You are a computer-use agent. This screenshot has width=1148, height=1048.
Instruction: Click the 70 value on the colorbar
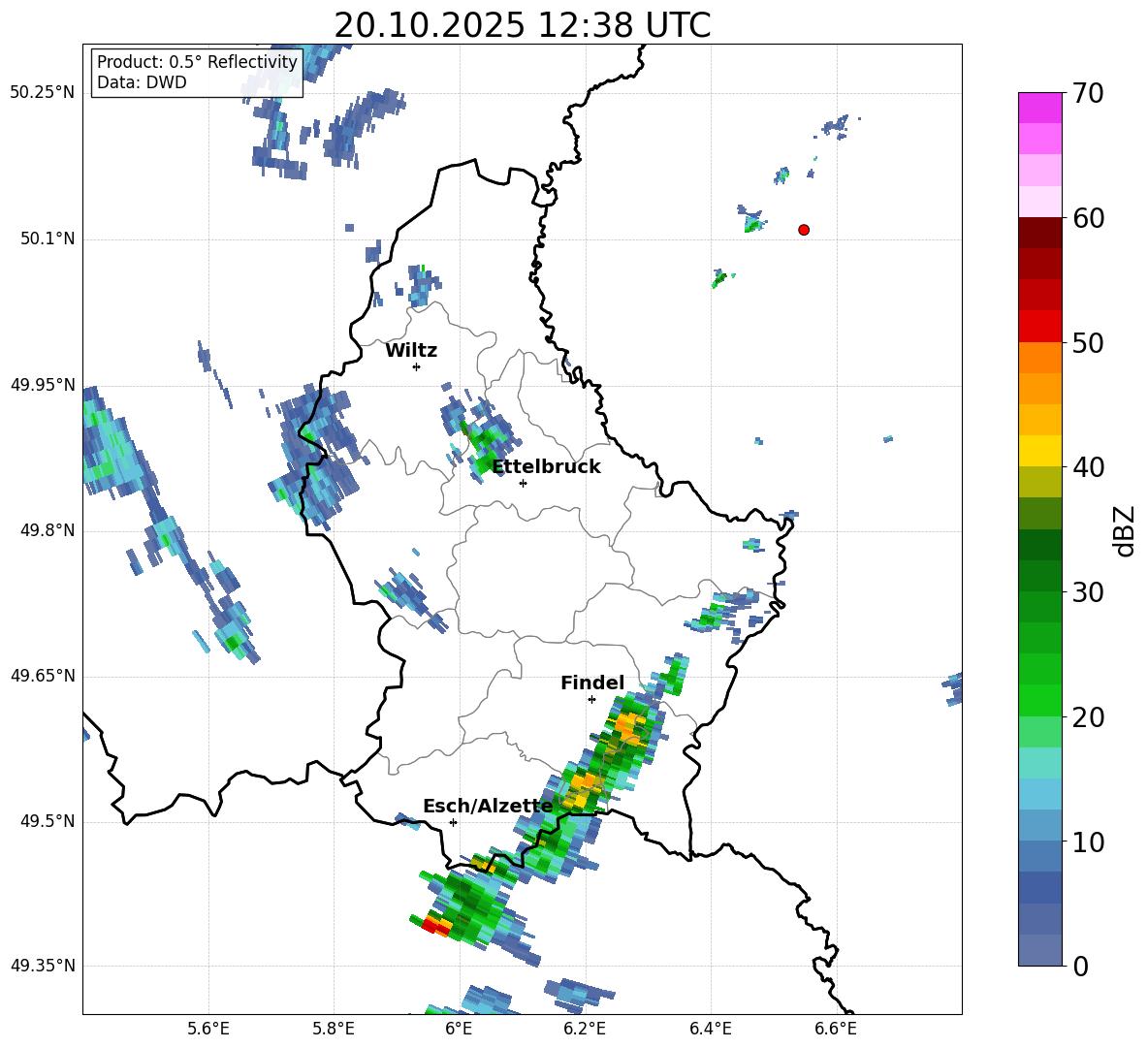[1088, 93]
